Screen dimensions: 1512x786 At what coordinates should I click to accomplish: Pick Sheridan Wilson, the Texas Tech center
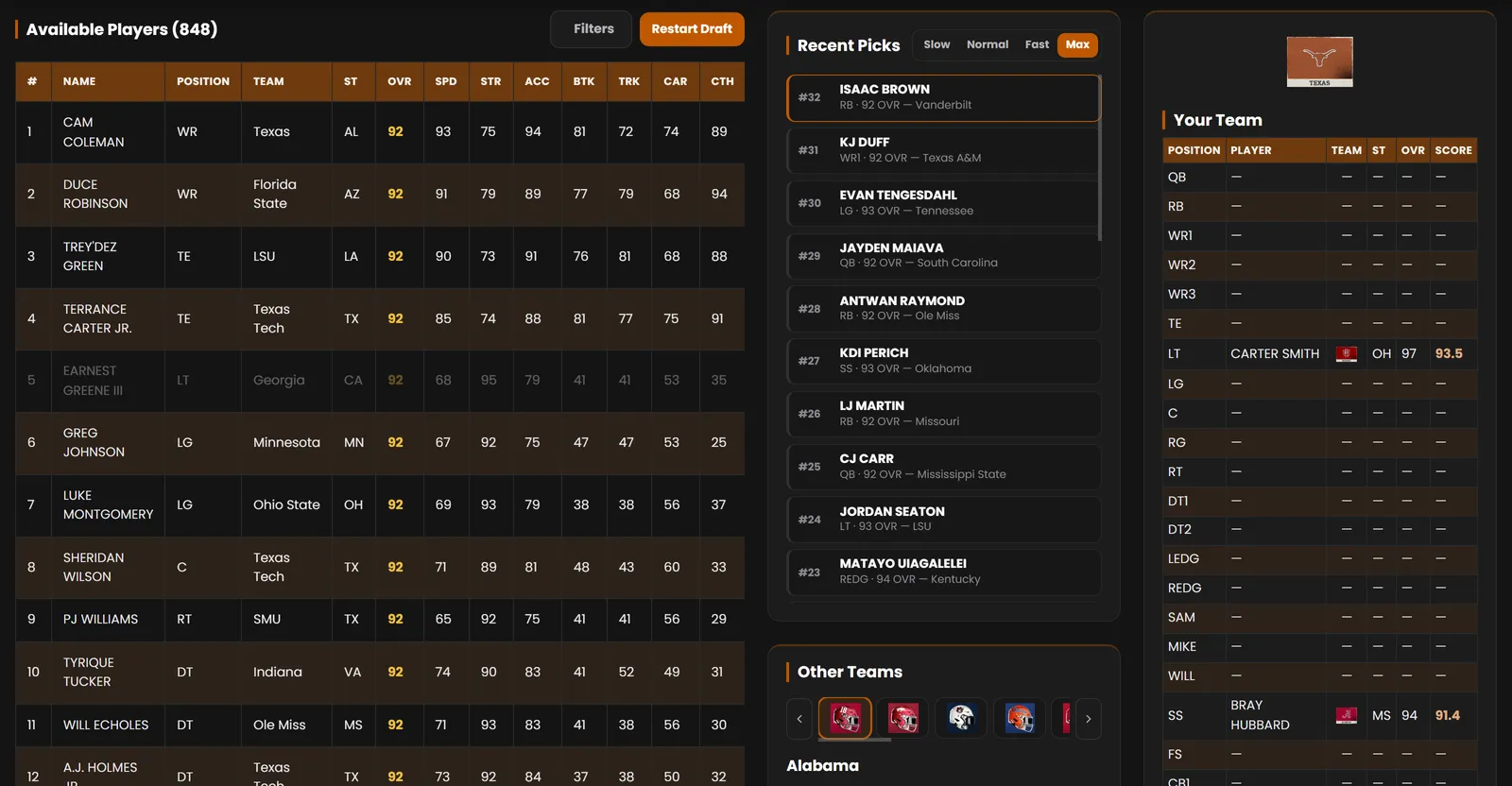[380, 568]
